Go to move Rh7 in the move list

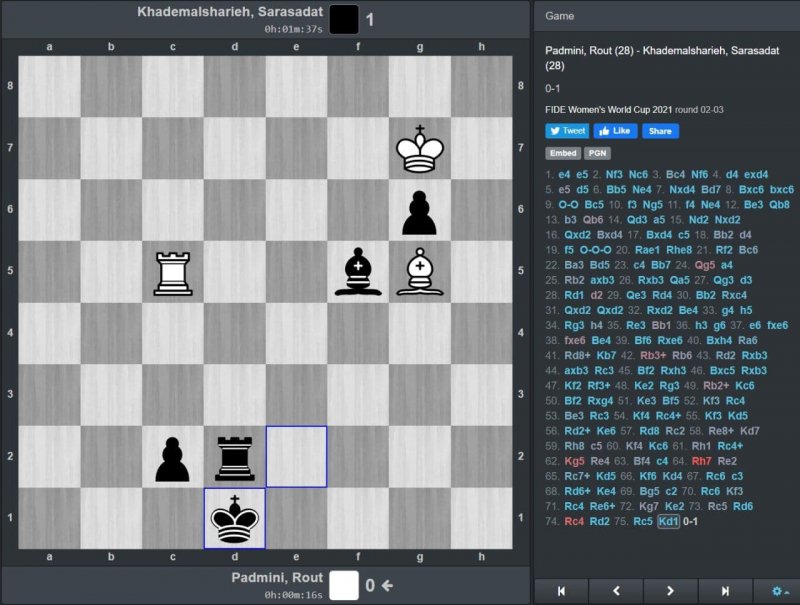pyautogui.click(x=700, y=461)
